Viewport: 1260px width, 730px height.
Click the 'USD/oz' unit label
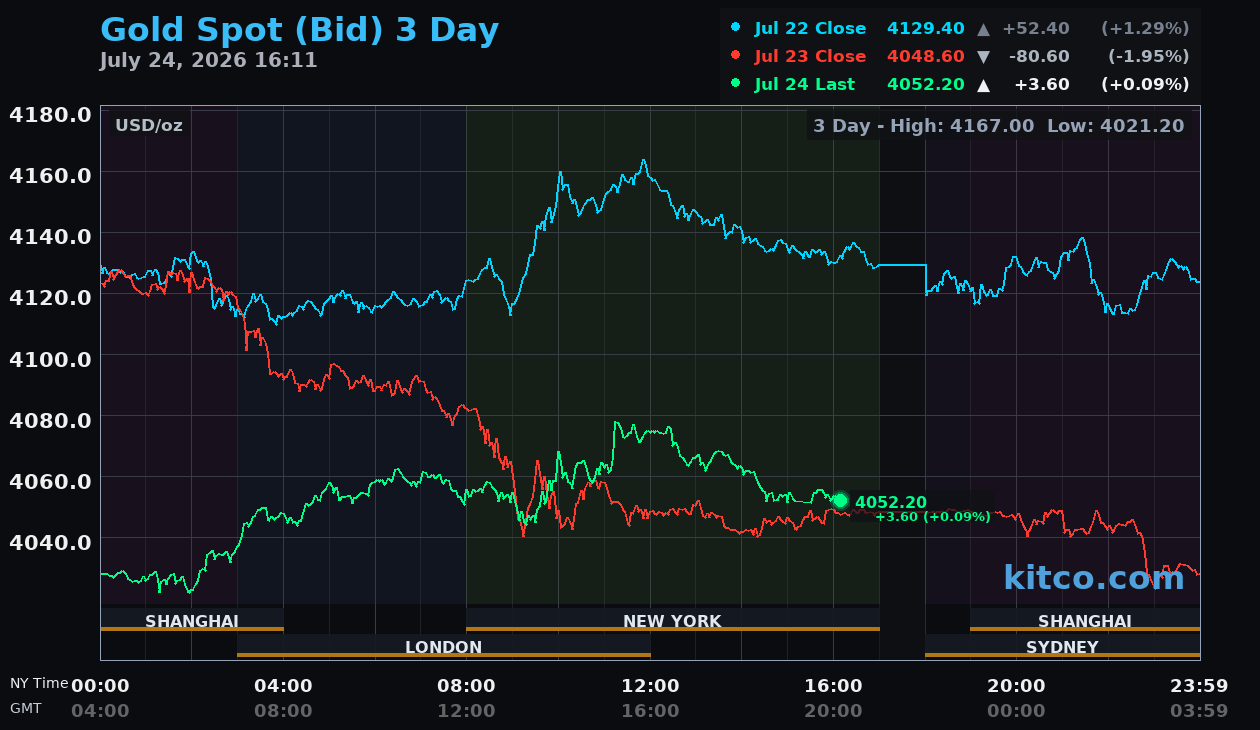[149, 125]
